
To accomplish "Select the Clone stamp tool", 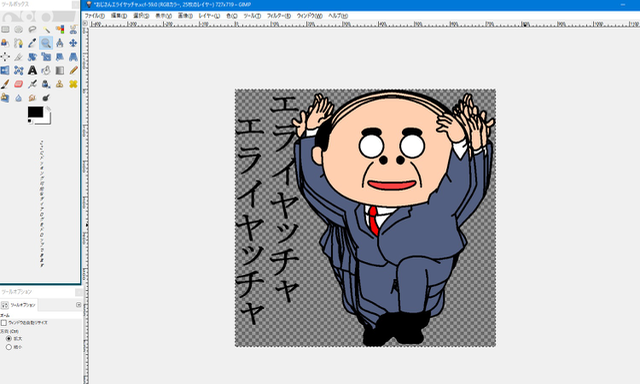I will tap(60, 84).
